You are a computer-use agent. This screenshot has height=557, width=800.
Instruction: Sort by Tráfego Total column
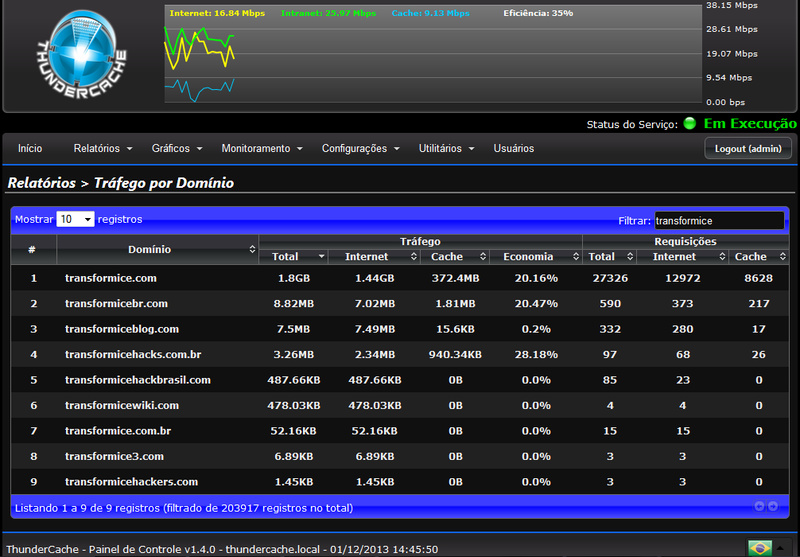coord(293,257)
